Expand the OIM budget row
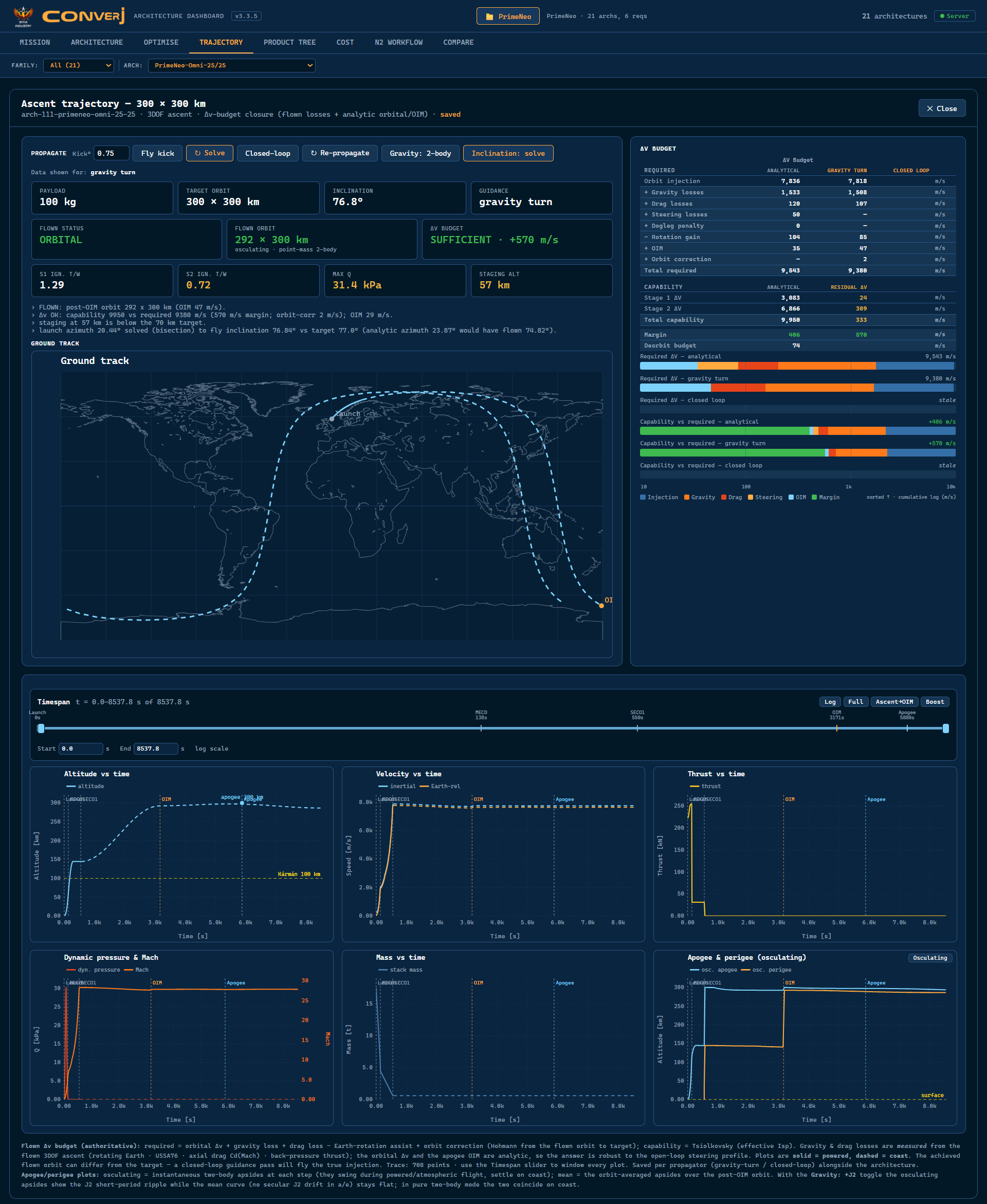 point(798,248)
